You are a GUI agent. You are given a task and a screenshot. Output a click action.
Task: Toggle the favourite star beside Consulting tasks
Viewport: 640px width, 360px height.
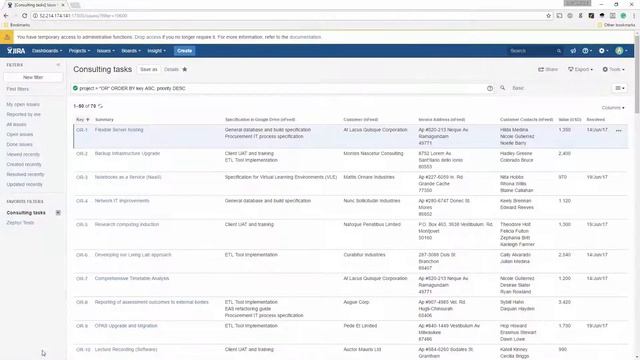(184, 69)
